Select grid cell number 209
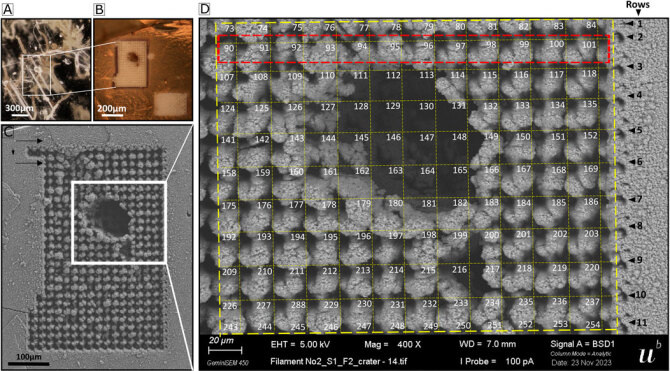The height and width of the screenshot is (371, 670). click(229, 272)
